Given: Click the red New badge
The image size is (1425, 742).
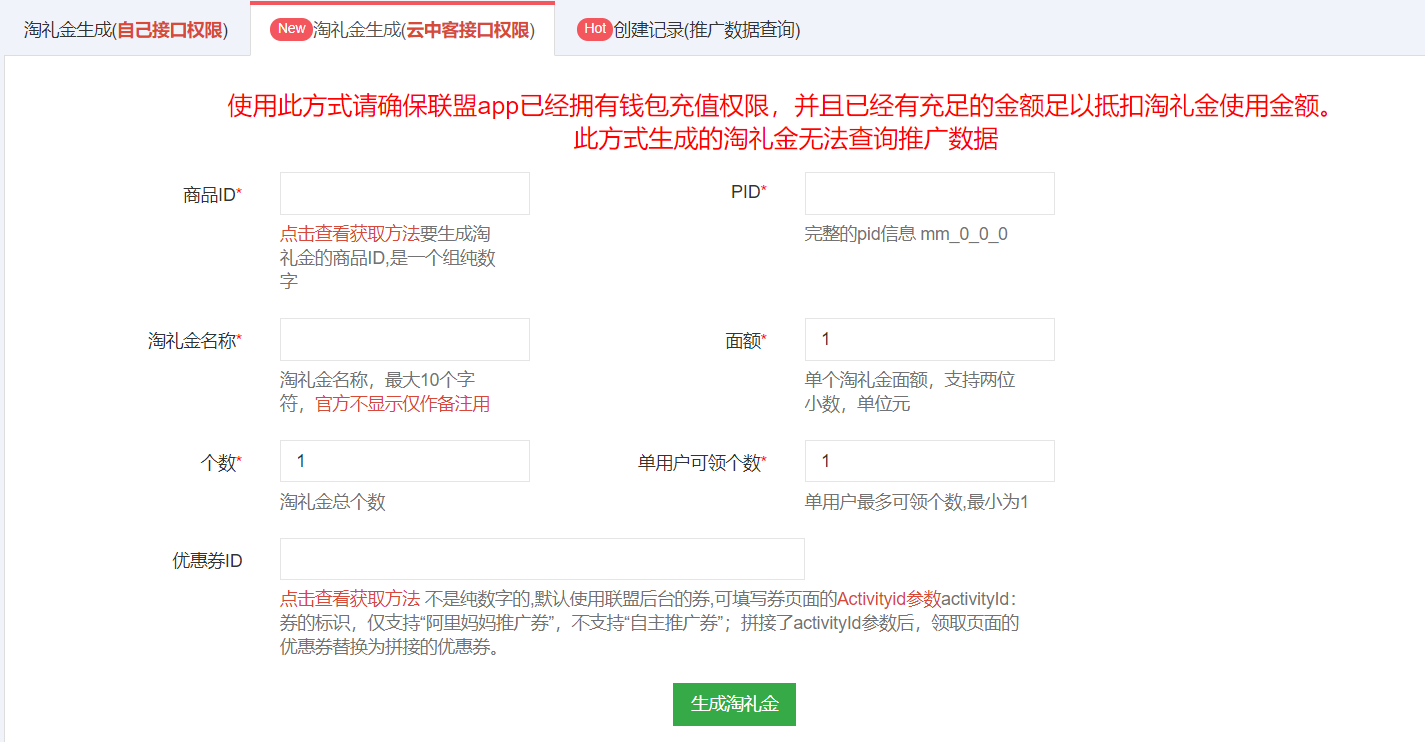Looking at the screenshot, I should tap(291, 29).
